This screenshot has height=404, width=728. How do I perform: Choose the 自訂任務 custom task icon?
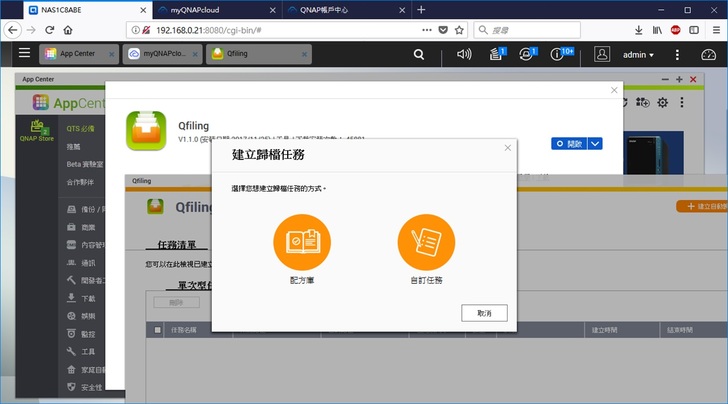[426, 242]
